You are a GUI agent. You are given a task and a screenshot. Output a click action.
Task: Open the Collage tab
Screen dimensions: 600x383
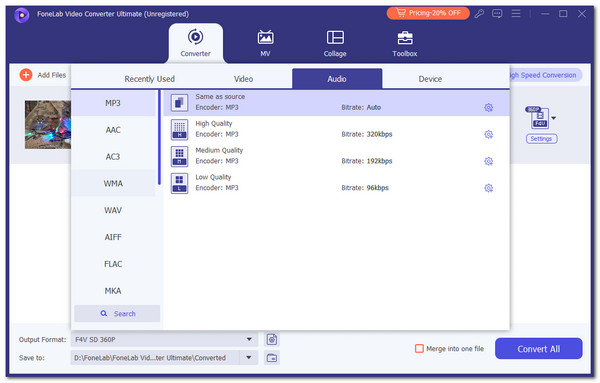pyautogui.click(x=335, y=43)
